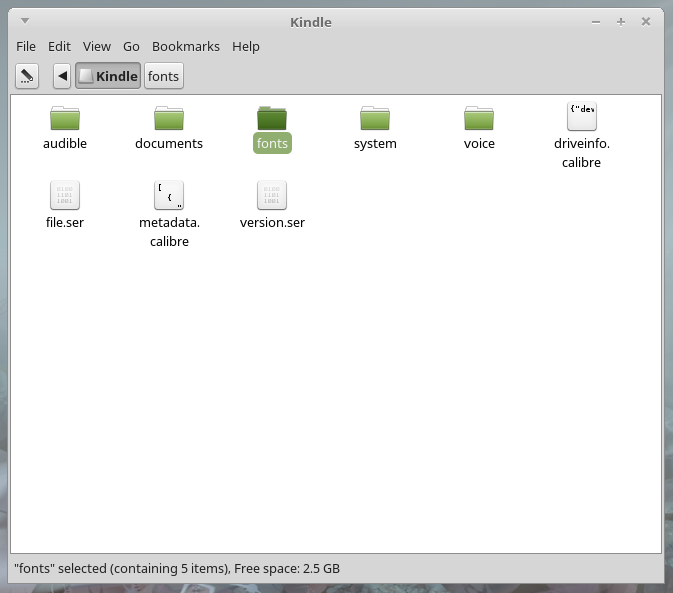Minimize the Kindle window

(x=596, y=22)
